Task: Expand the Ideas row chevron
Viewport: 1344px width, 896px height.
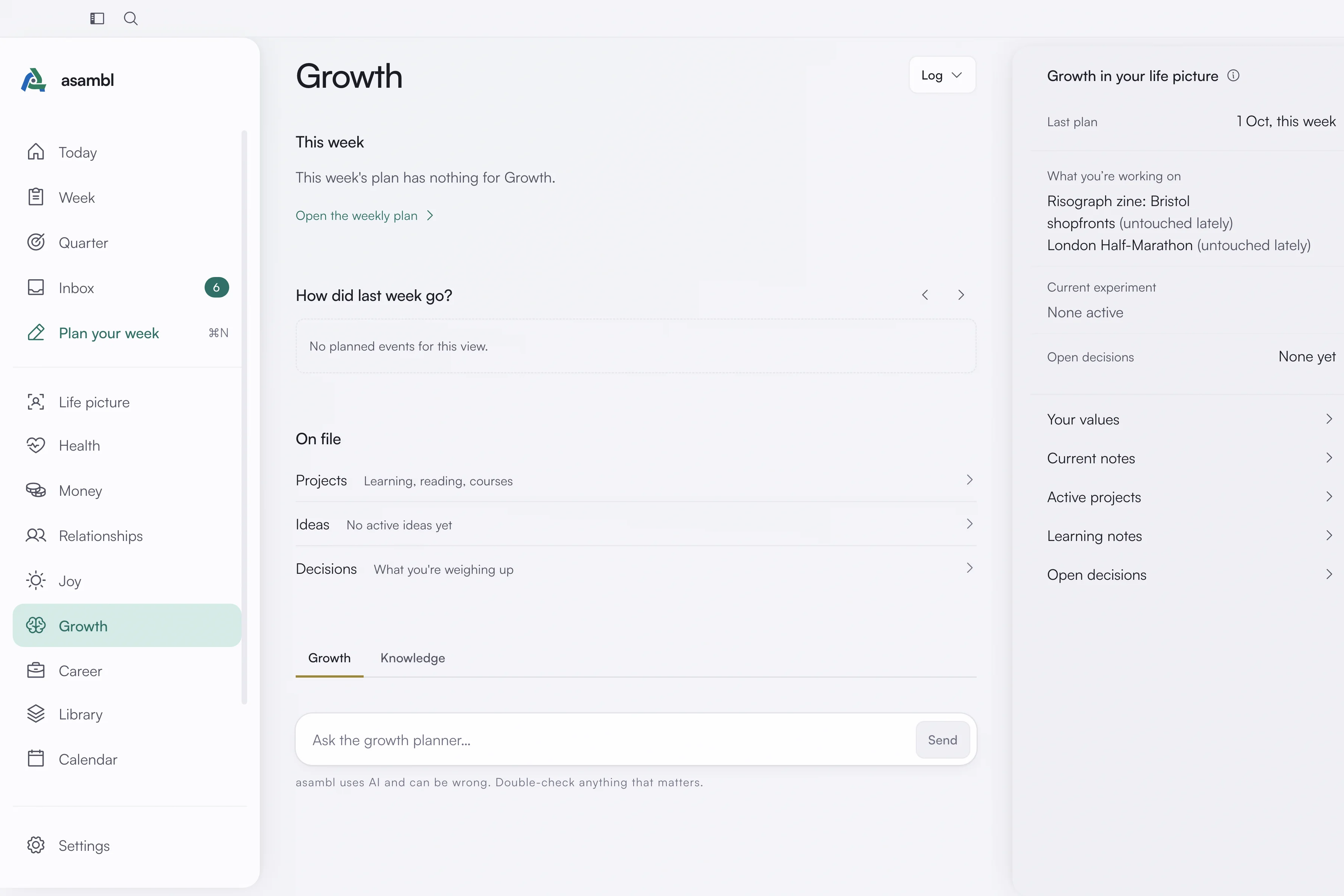Action: coord(969,524)
